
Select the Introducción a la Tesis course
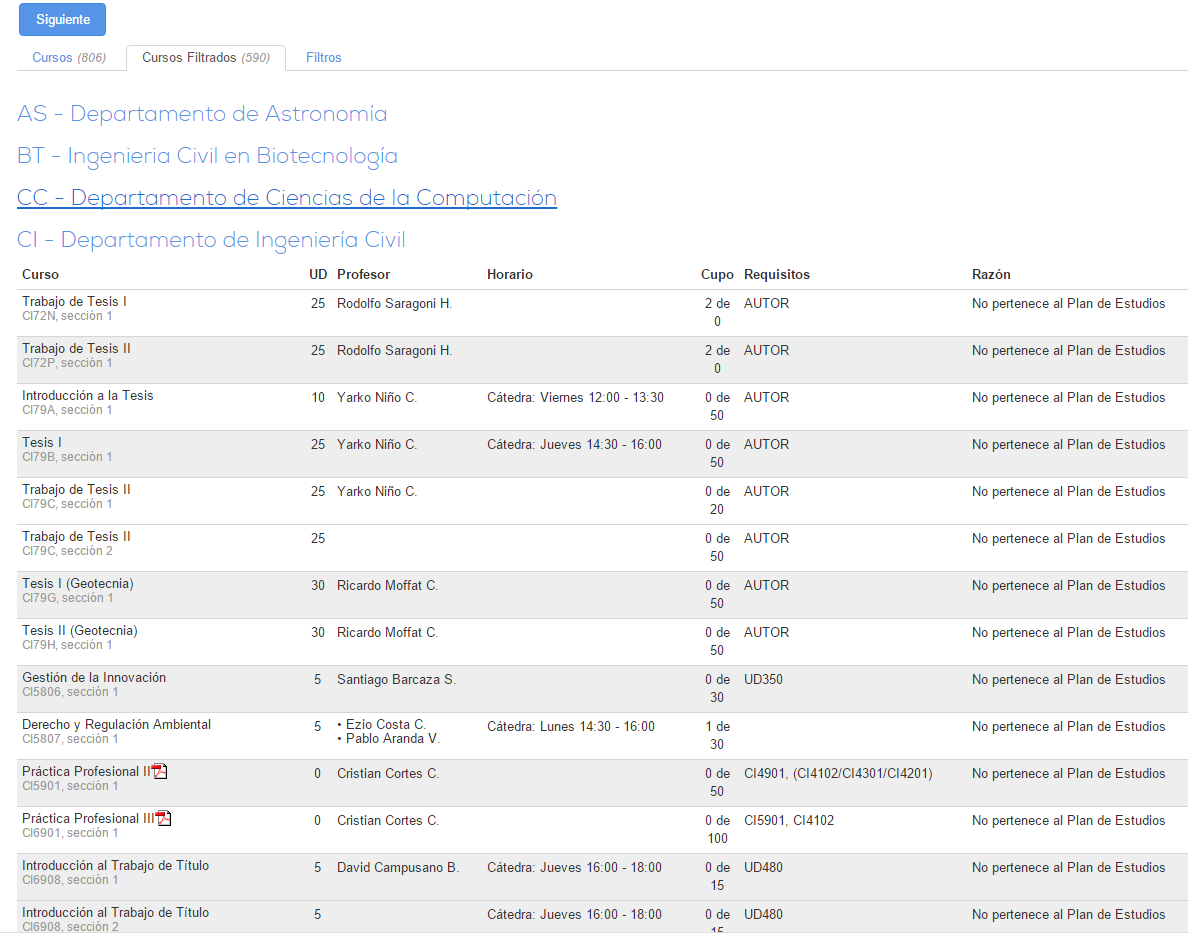(88, 396)
